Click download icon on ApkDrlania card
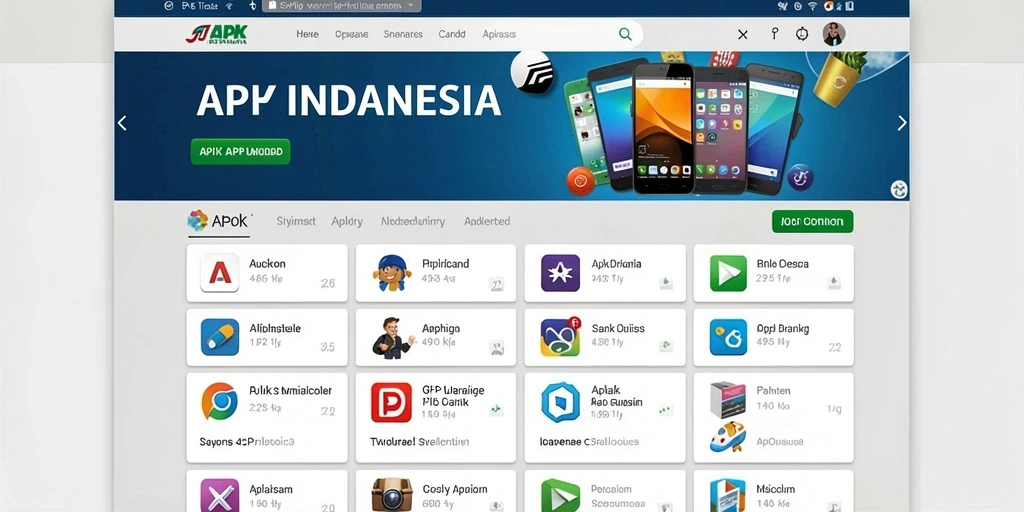This screenshot has height=512, width=1024. coord(665,283)
